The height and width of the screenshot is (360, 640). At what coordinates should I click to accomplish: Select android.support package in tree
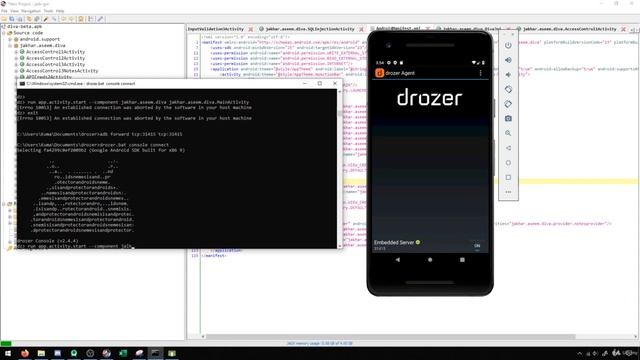(x=40, y=40)
